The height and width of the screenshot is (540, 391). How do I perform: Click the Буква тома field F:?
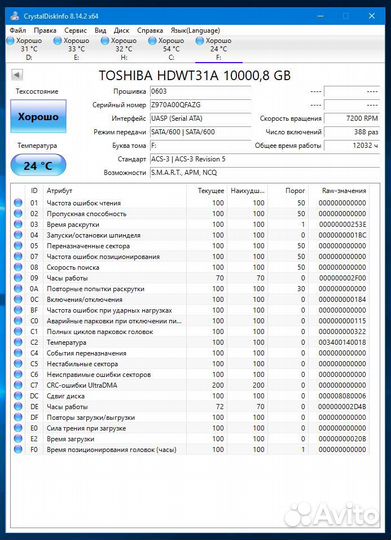point(200,146)
